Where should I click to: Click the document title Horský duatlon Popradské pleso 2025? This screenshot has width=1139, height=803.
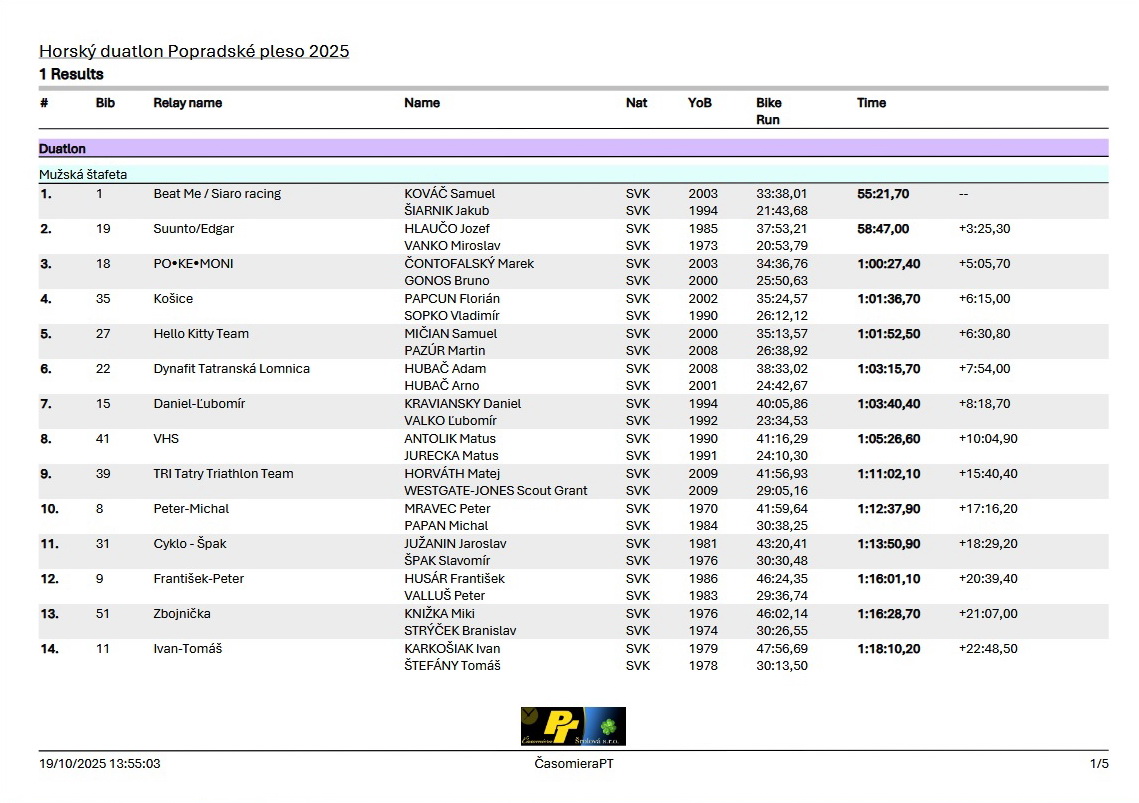tap(194, 51)
